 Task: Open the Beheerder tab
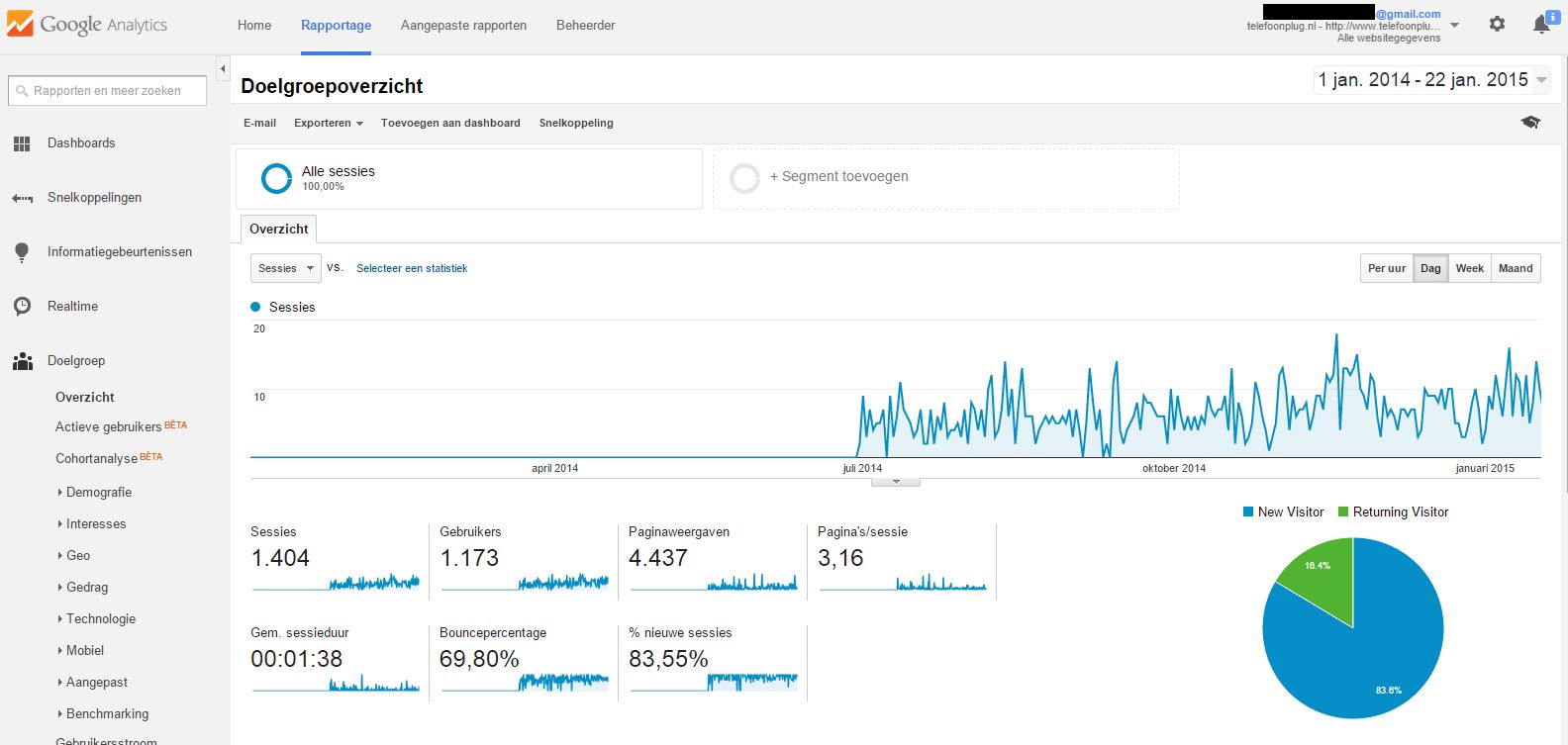click(585, 25)
